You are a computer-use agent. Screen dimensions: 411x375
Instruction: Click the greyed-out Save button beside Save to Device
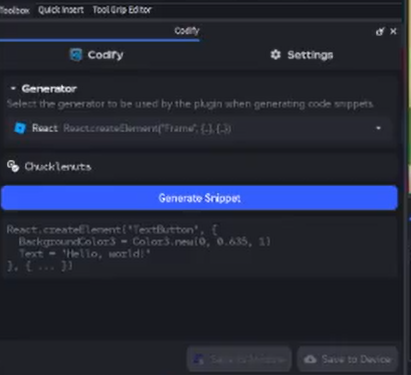[239, 359]
